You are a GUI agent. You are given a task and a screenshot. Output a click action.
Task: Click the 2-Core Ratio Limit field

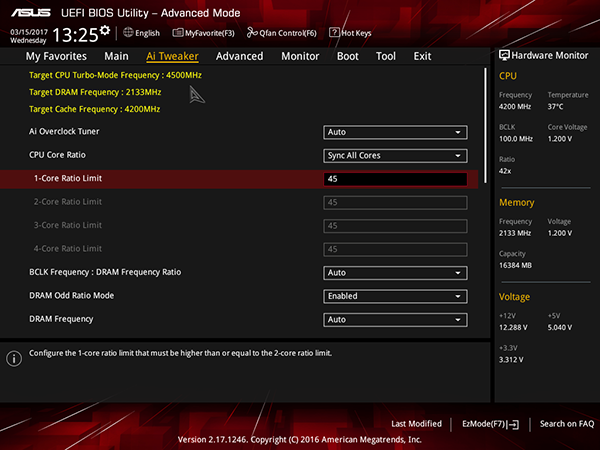pos(395,203)
